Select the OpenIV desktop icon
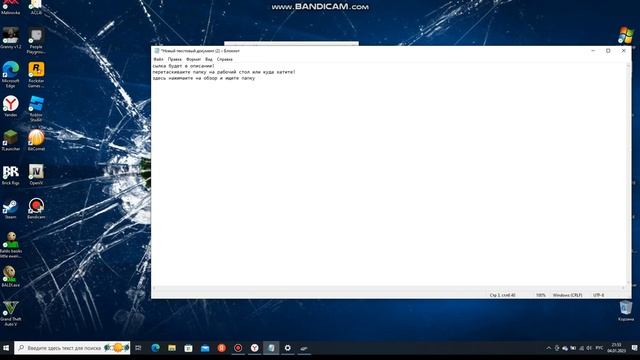This screenshot has width=640, height=360. point(36,175)
